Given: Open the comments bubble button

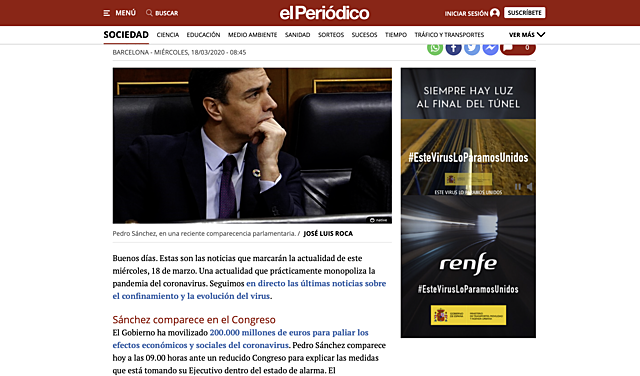Looking at the screenshot, I should coord(518,48).
